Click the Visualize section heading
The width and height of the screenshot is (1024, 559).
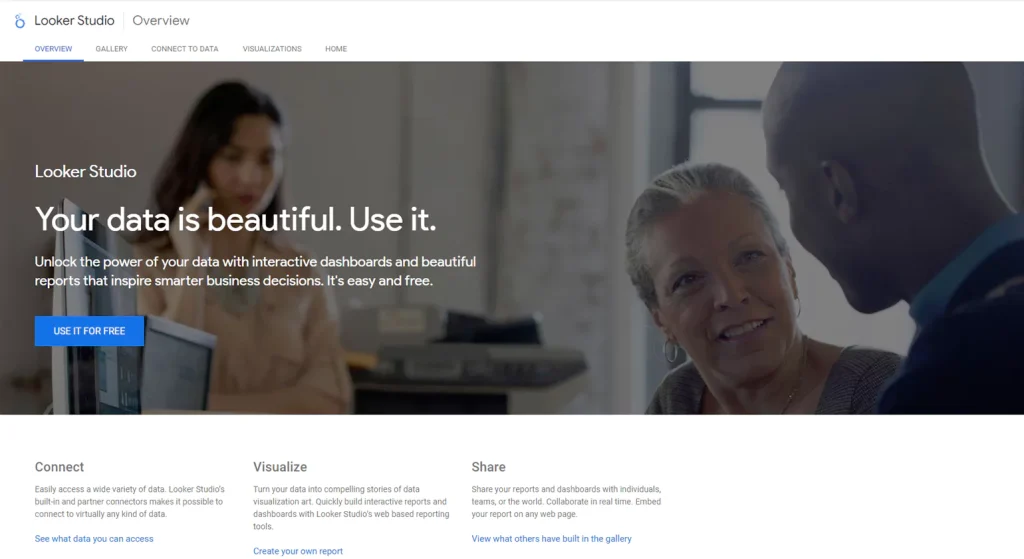point(280,467)
